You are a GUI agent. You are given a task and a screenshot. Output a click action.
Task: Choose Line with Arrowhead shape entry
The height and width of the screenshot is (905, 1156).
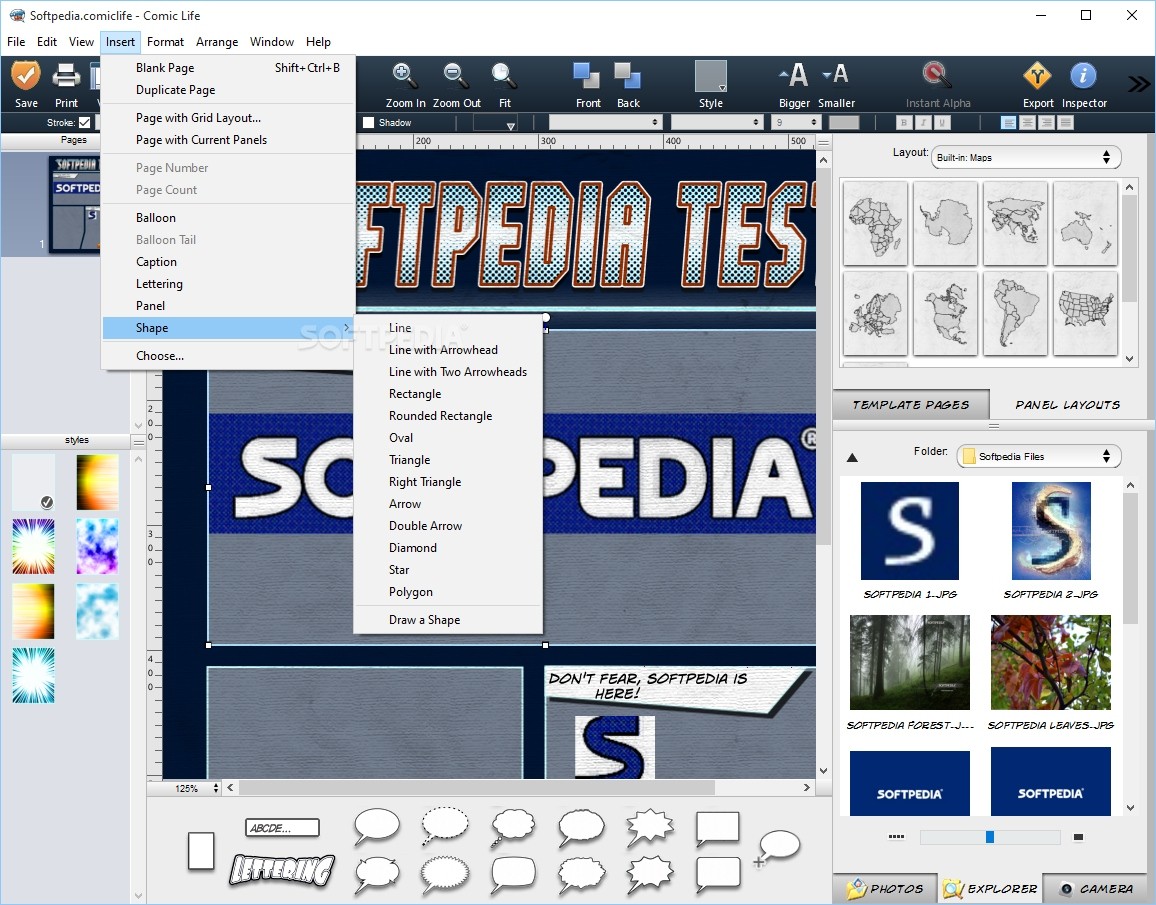[448, 350]
